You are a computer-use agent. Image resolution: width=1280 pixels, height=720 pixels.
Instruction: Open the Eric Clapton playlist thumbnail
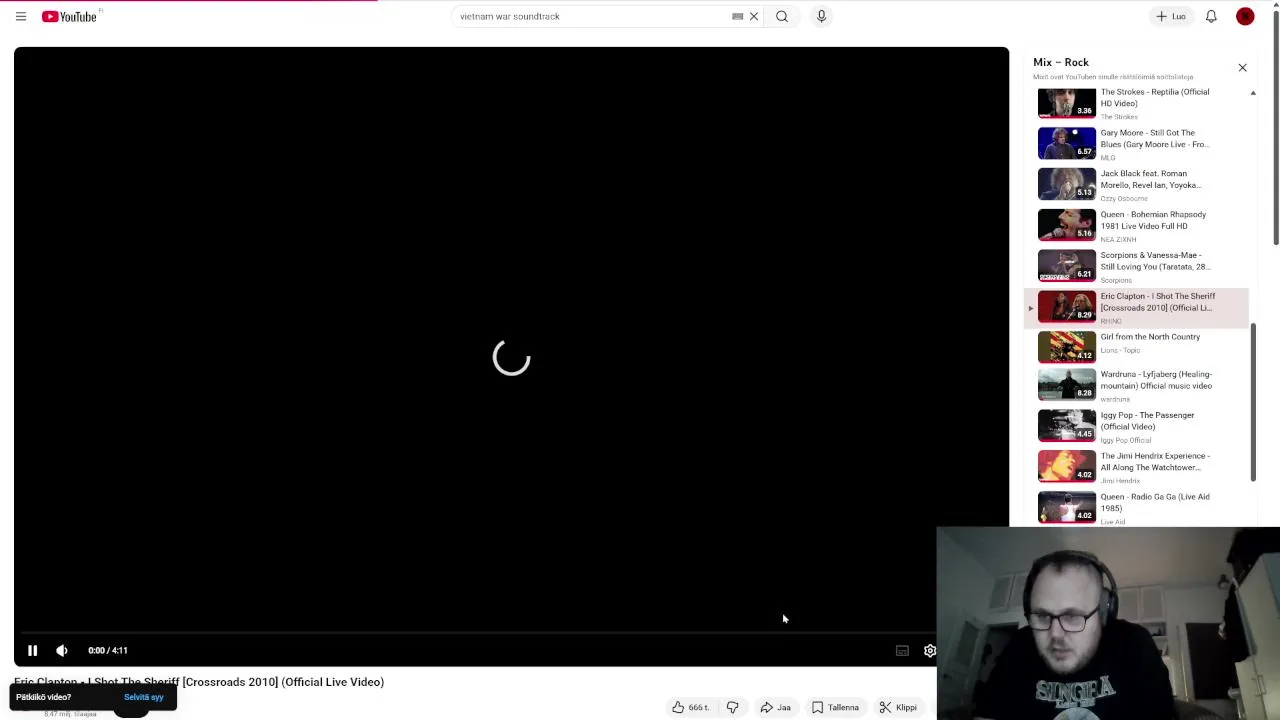click(x=1066, y=307)
